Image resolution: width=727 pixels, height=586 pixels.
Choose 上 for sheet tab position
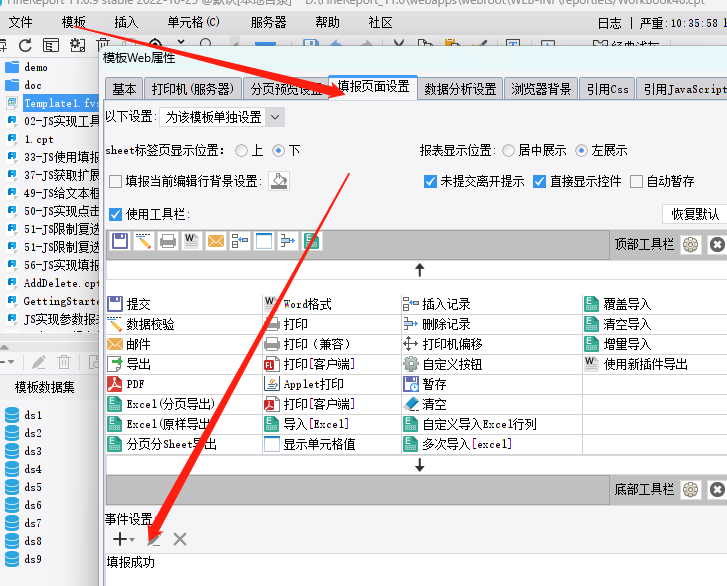[x=241, y=151]
